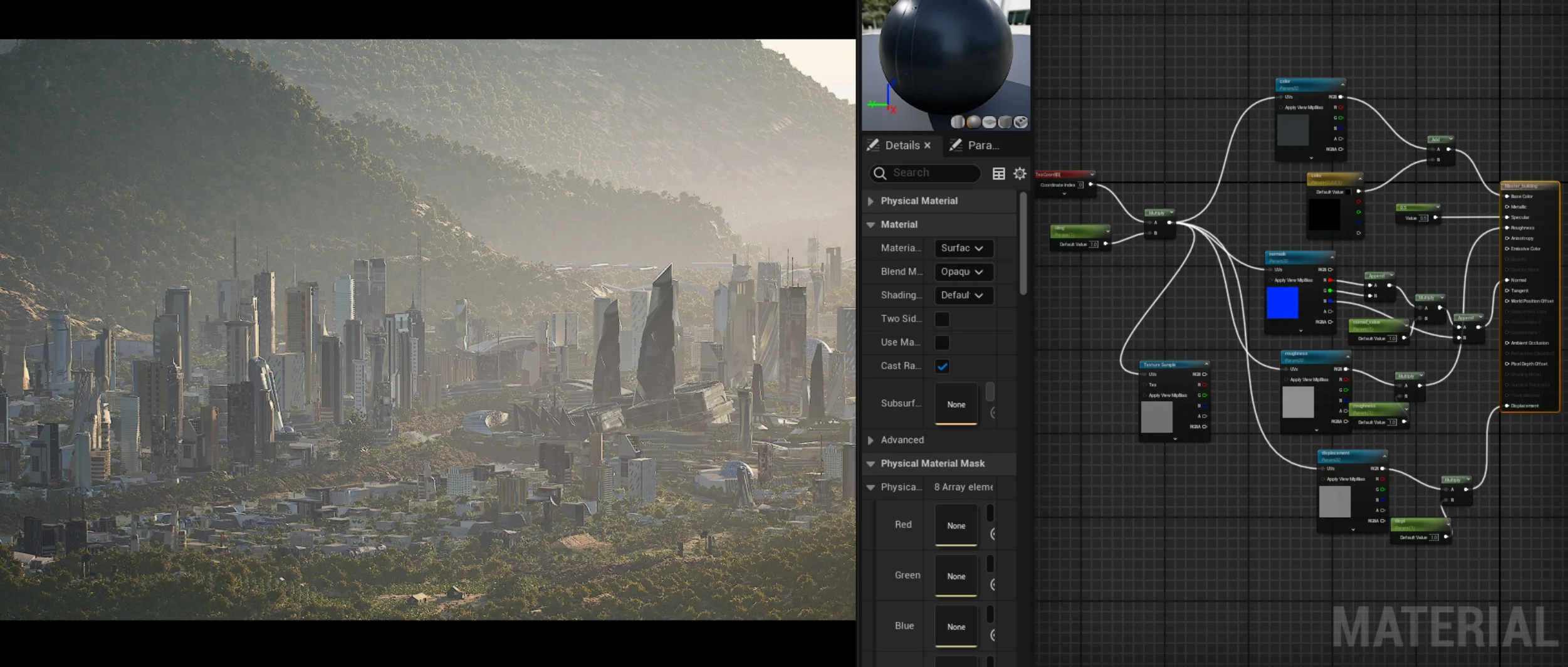The width and height of the screenshot is (1568, 667).
Task: Click the Red physical material None slot
Action: pos(956,525)
